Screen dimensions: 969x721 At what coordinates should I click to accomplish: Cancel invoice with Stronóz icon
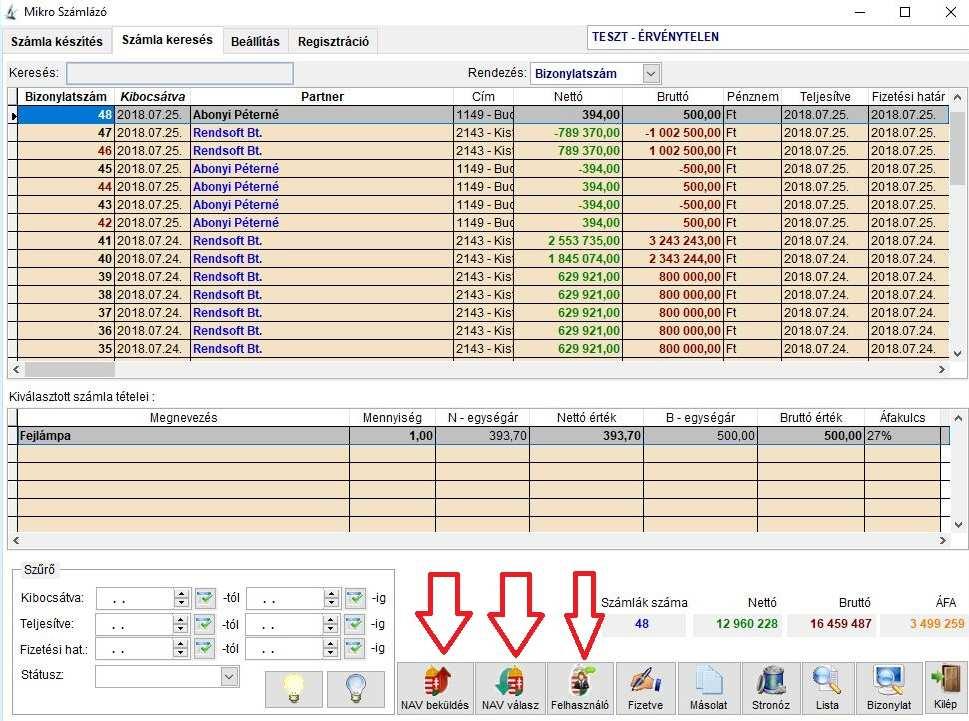771,688
